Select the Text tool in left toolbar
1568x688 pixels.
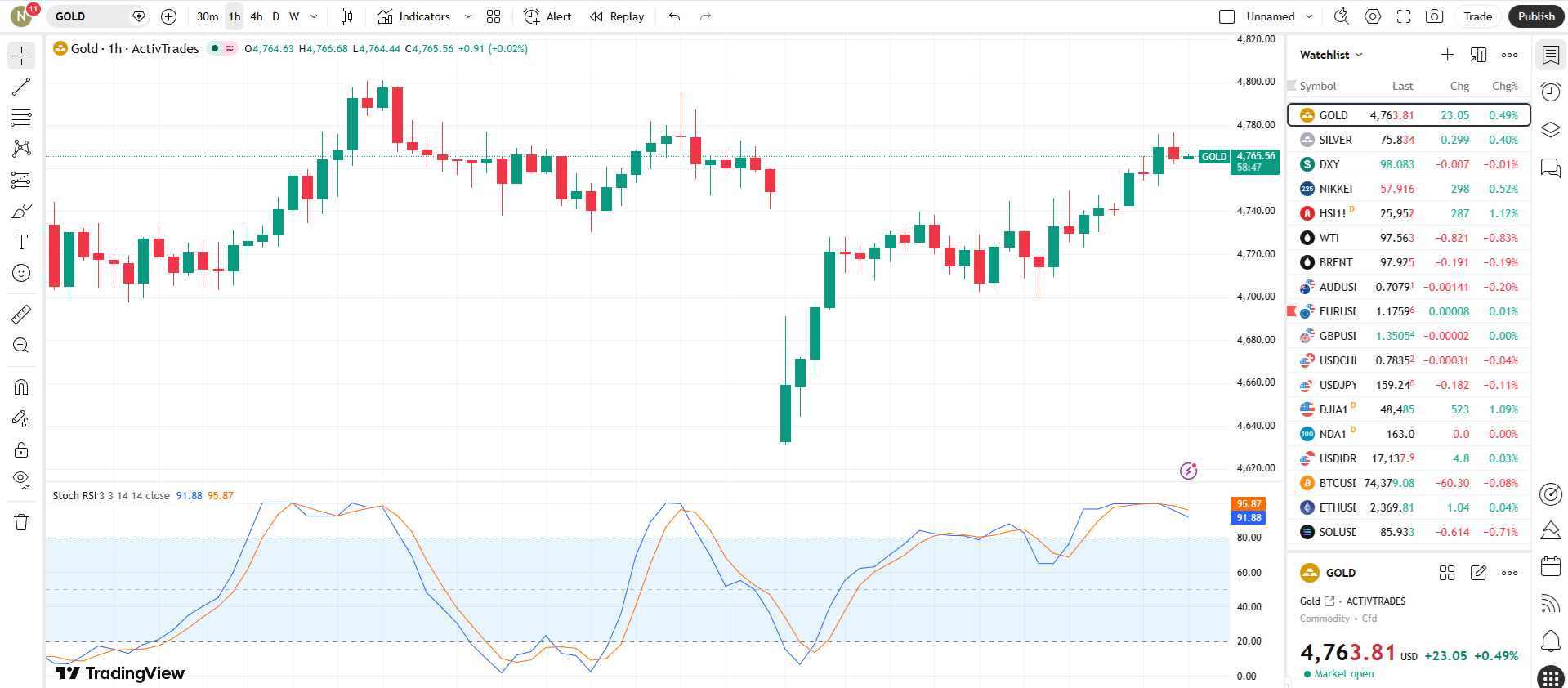tap(21, 242)
